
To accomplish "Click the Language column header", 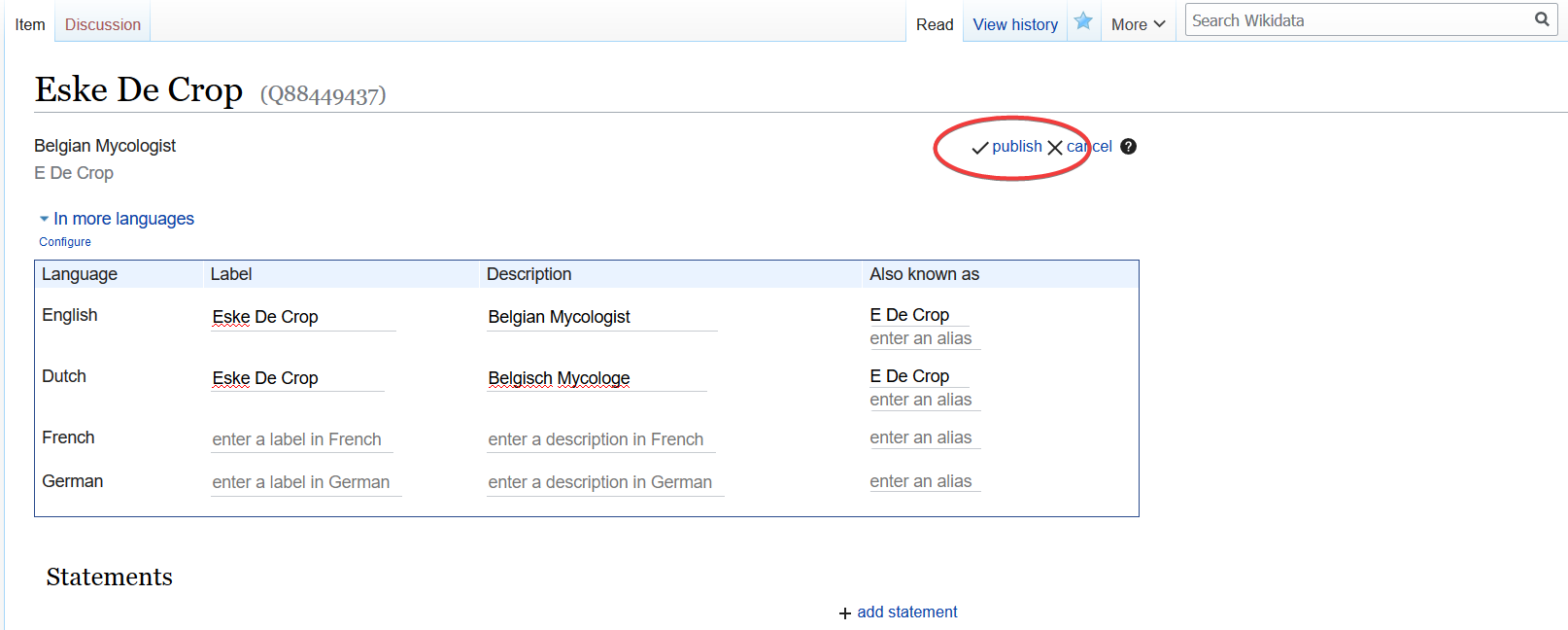I will tap(80, 274).
